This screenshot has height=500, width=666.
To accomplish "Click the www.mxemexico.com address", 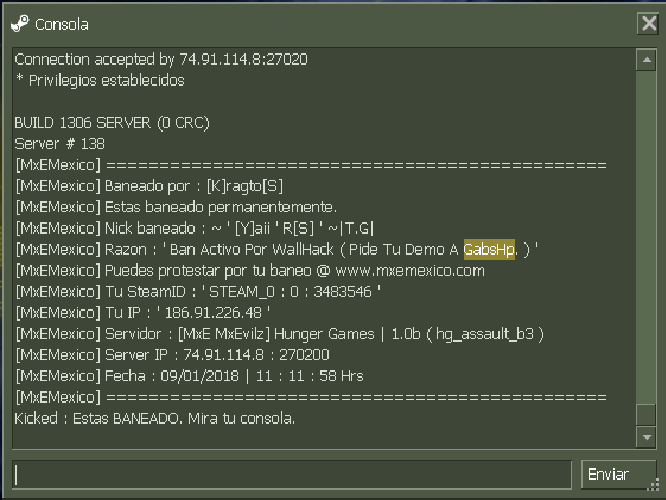I will 410,271.
